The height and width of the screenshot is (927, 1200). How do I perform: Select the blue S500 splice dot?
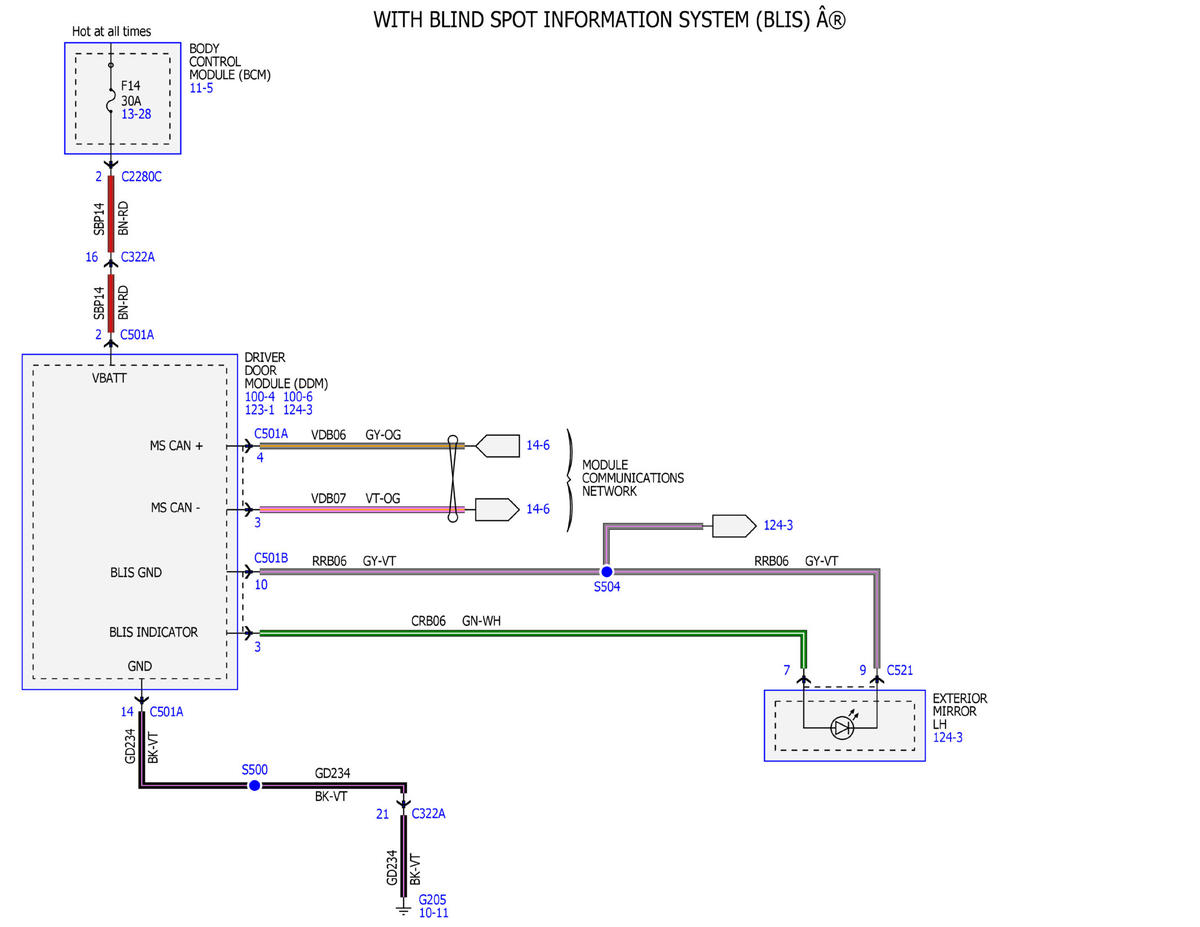point(254,786)
